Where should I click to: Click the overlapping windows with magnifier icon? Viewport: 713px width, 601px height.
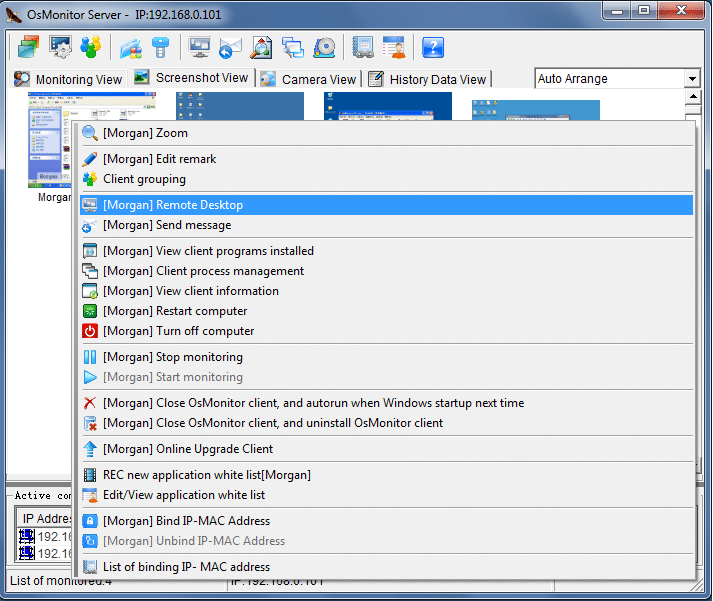pos(292,47)
